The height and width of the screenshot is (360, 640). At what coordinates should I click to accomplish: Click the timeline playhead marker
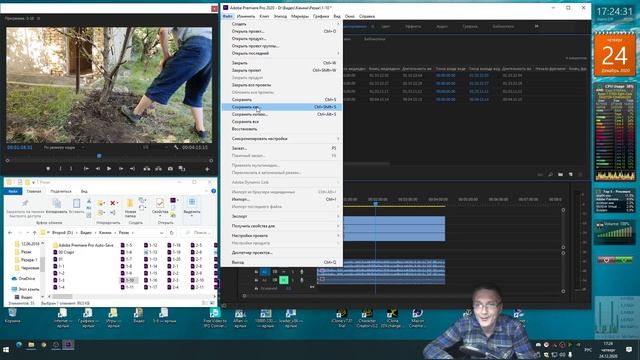coord(376,203)
